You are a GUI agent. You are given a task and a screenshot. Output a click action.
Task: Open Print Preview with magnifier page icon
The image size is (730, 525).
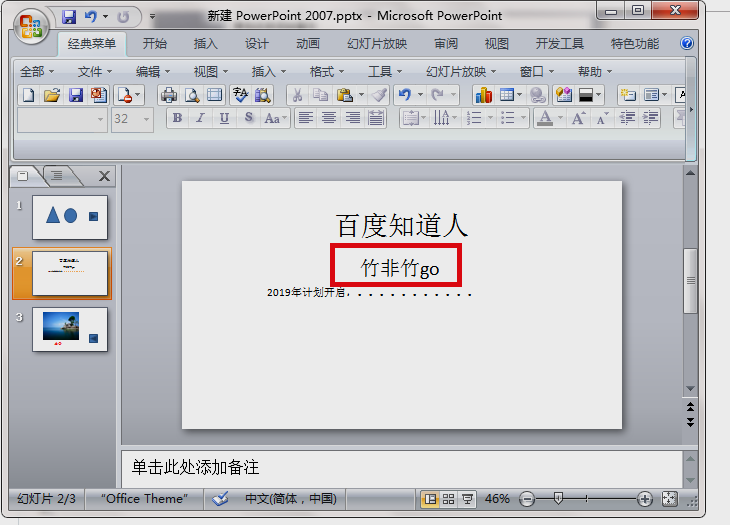(192, 95)
